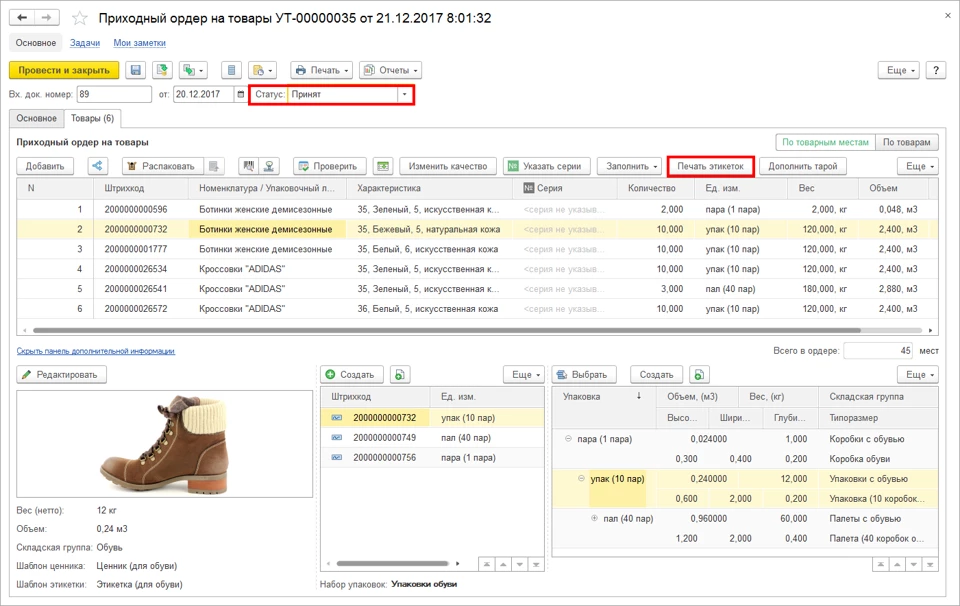Click the help question mark button
The image size is (960, 606).
[935, 70]
